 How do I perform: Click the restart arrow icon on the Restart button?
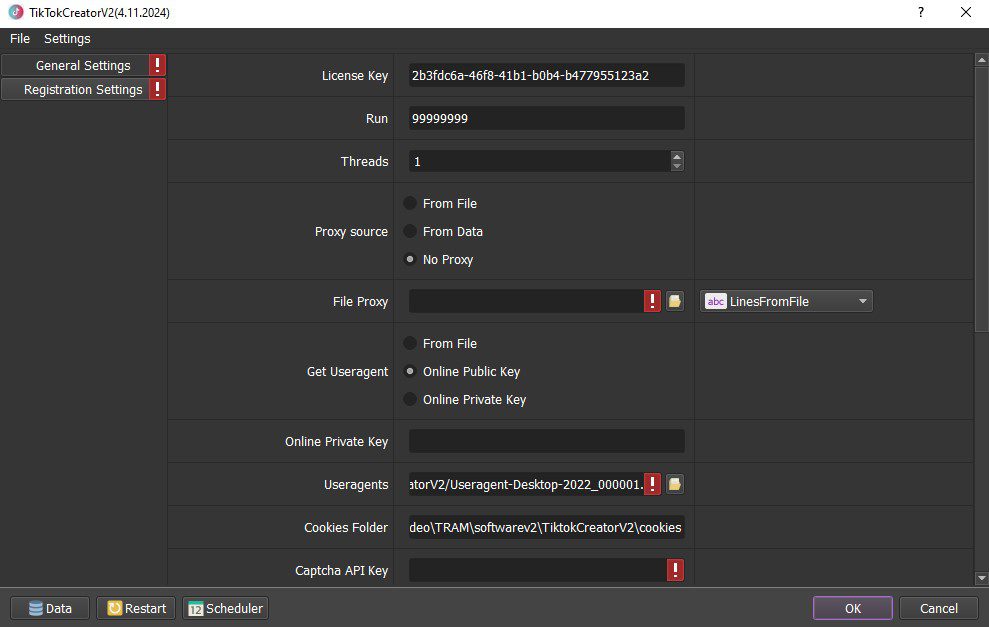[x=114, y=608]
